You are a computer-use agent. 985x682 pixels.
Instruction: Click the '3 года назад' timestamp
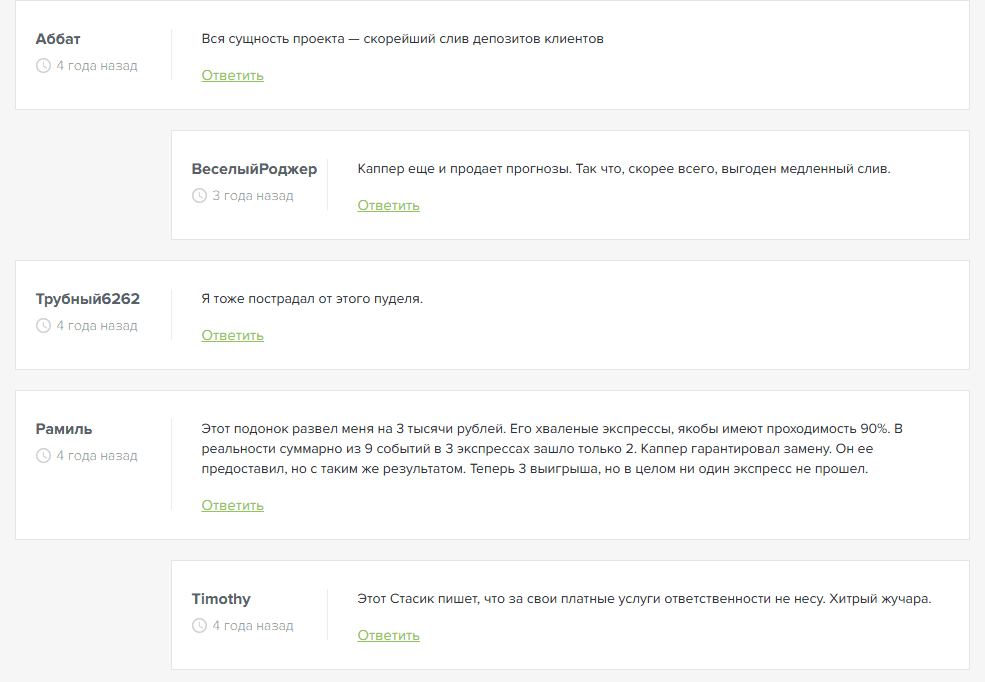point(253,196)
